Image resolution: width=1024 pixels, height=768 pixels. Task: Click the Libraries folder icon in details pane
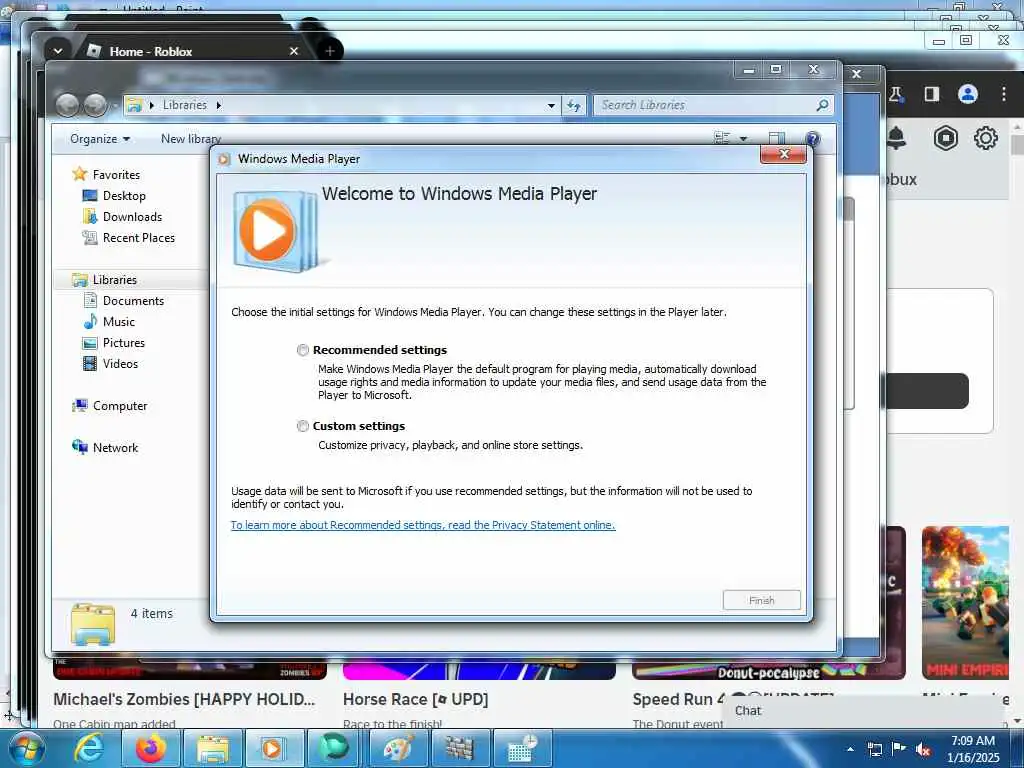[93, 624]
